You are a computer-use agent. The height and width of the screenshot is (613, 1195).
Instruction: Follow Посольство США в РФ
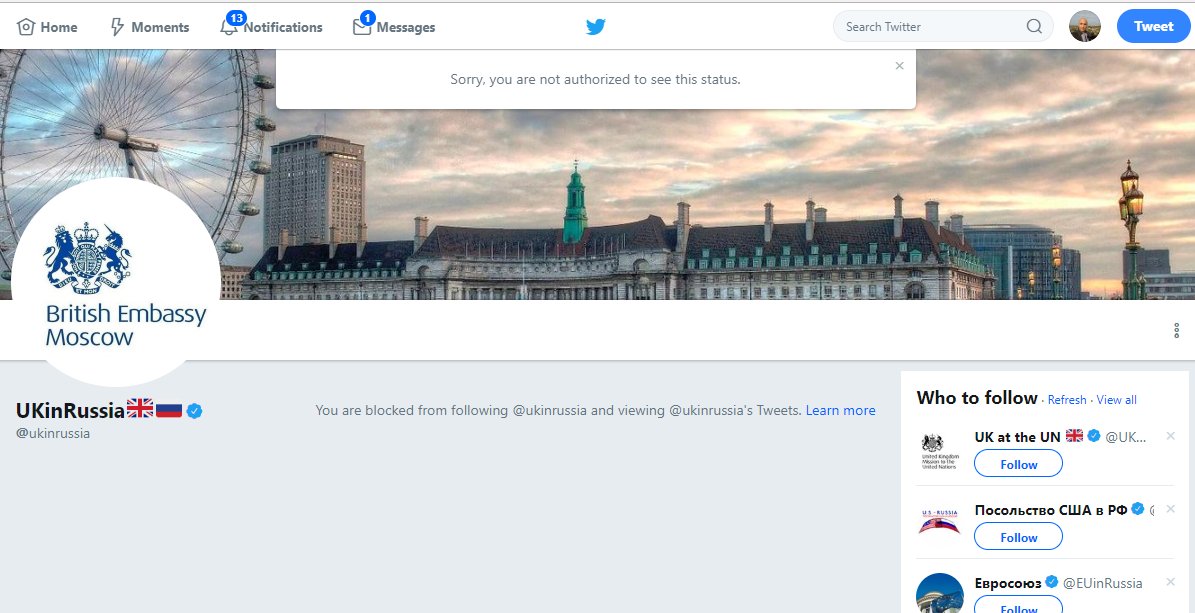pyautogui.click(x=1018, y=537)
